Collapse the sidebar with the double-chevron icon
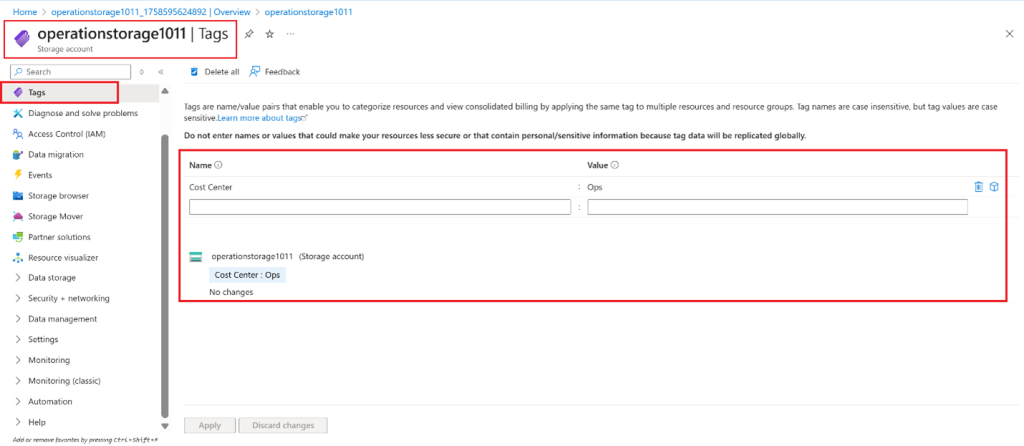The width and height of the screenshot is (1024, 446). tap(161, 72)
